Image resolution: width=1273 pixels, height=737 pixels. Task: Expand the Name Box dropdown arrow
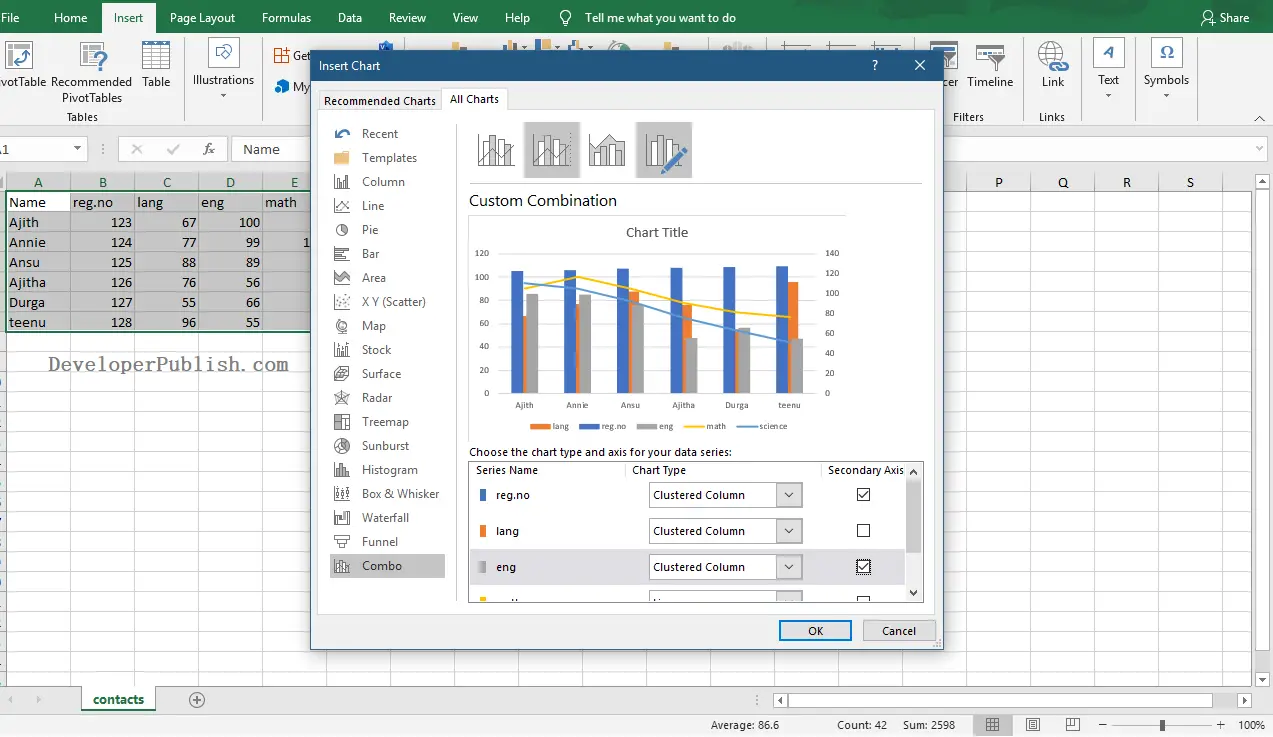coord(77,149)
